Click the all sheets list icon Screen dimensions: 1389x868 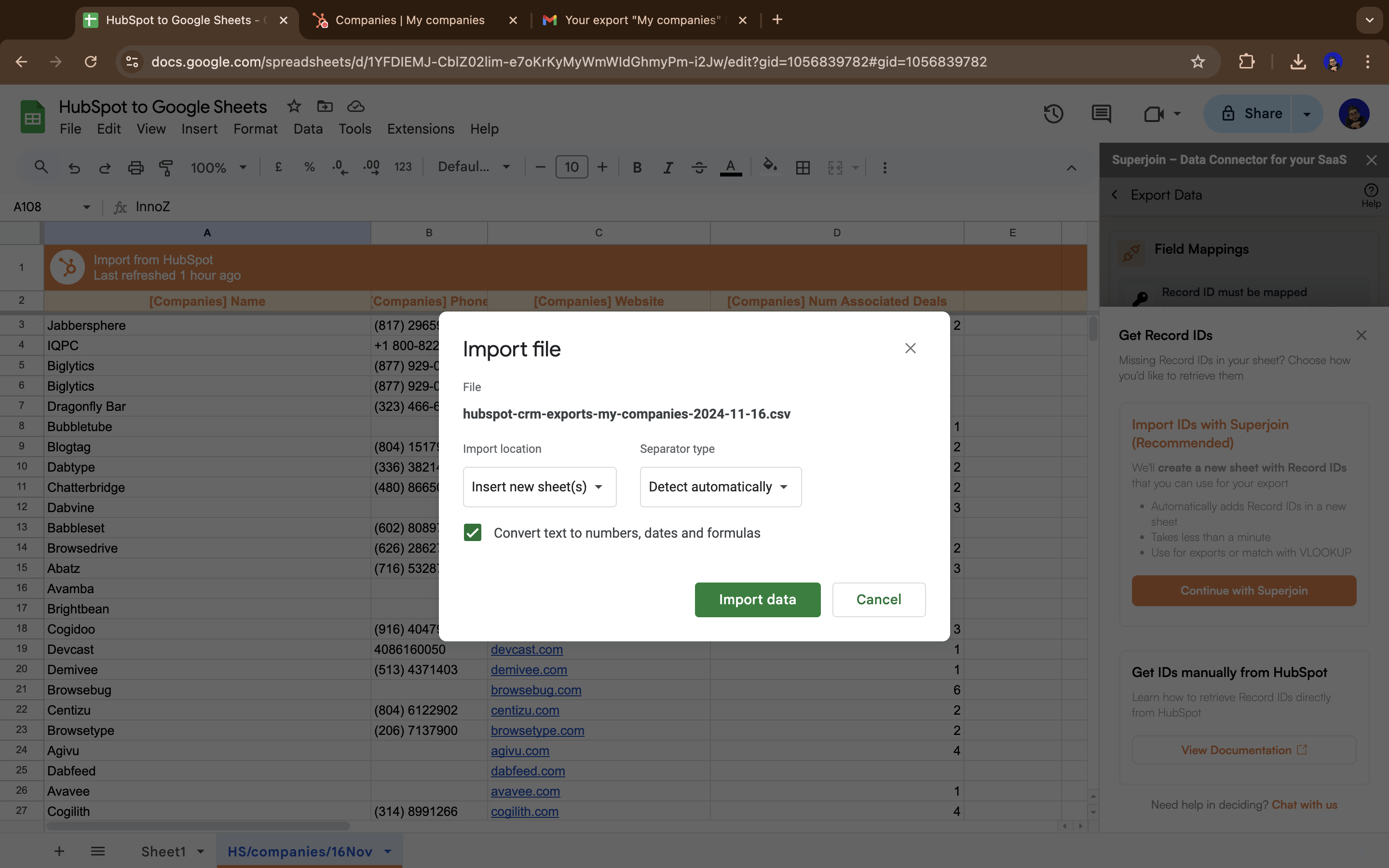point(97,851)
